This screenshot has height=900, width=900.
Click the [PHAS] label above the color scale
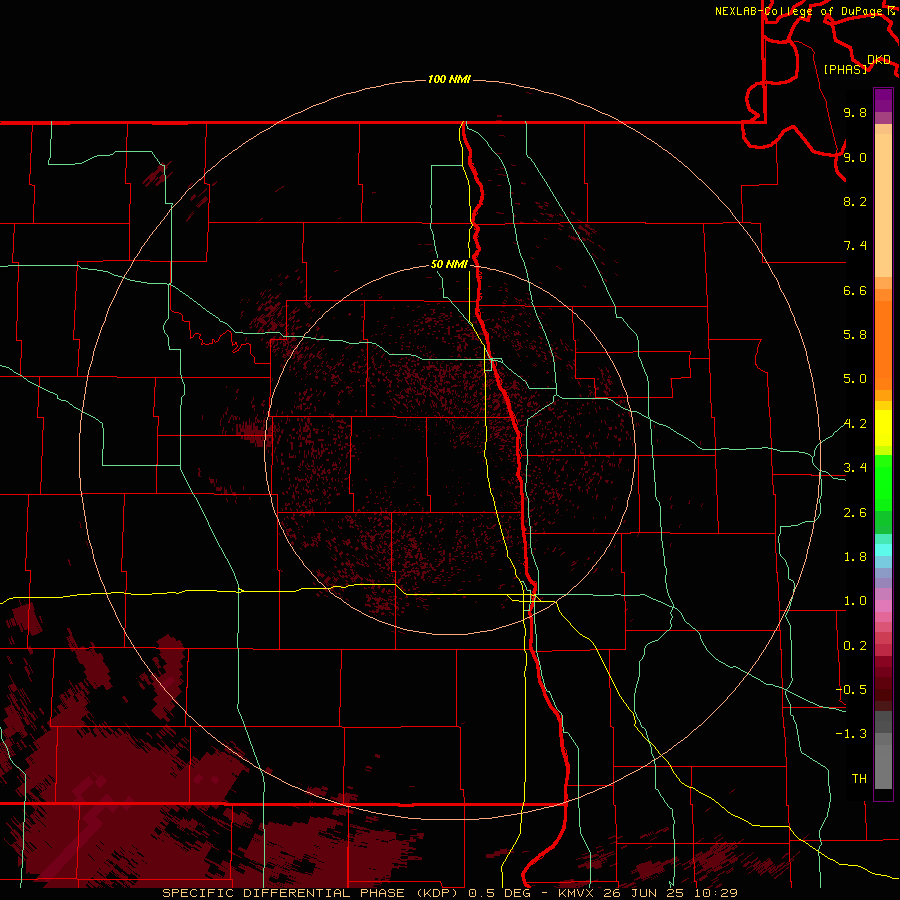(x=845, y=69)
